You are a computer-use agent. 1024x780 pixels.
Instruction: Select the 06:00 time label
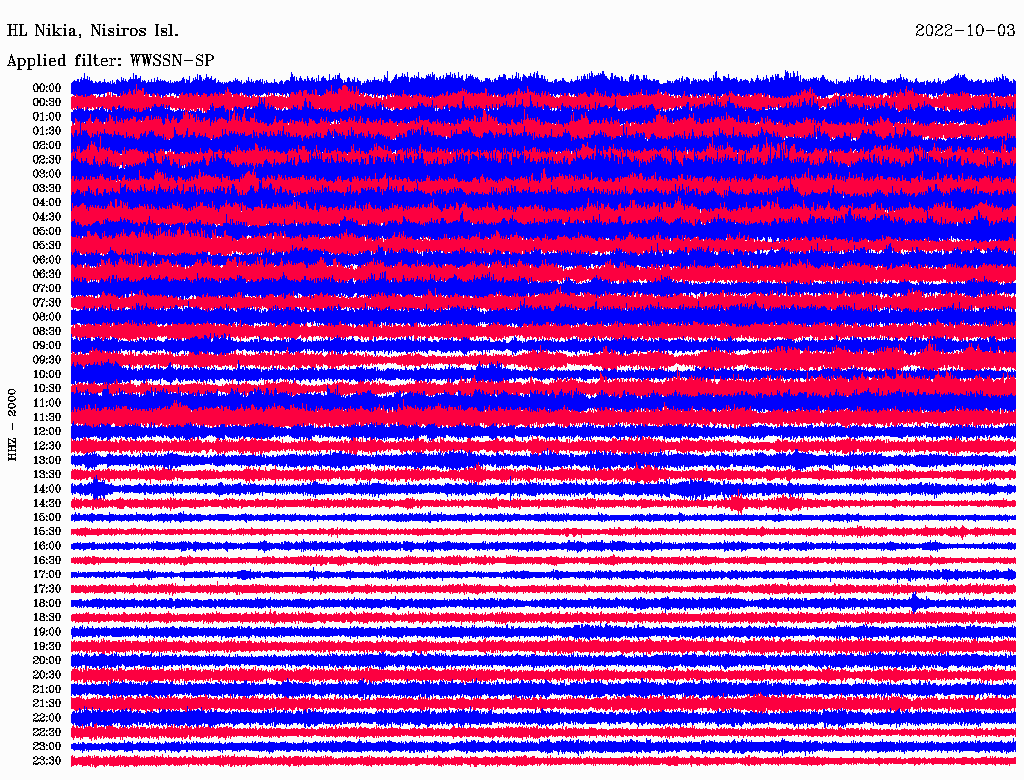click(47, 260)
